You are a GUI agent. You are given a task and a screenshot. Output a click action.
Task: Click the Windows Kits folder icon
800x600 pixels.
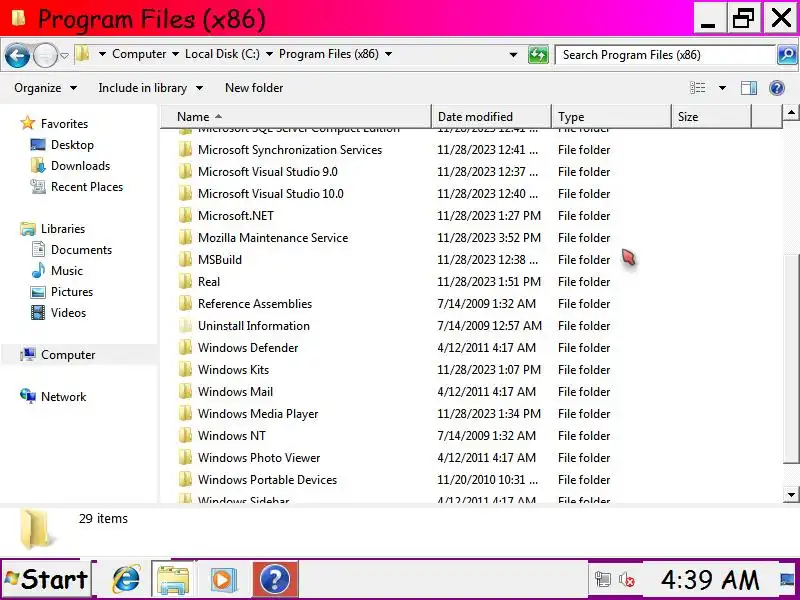pos(185,369)
